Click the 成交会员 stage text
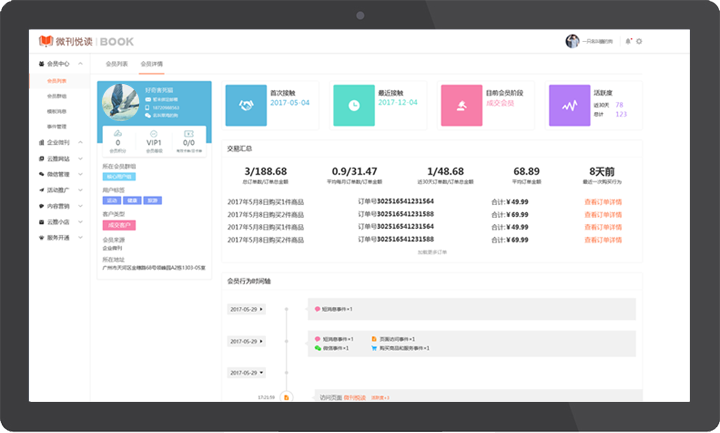This screenshot has height=433, width=720. (x=500, y=103)
